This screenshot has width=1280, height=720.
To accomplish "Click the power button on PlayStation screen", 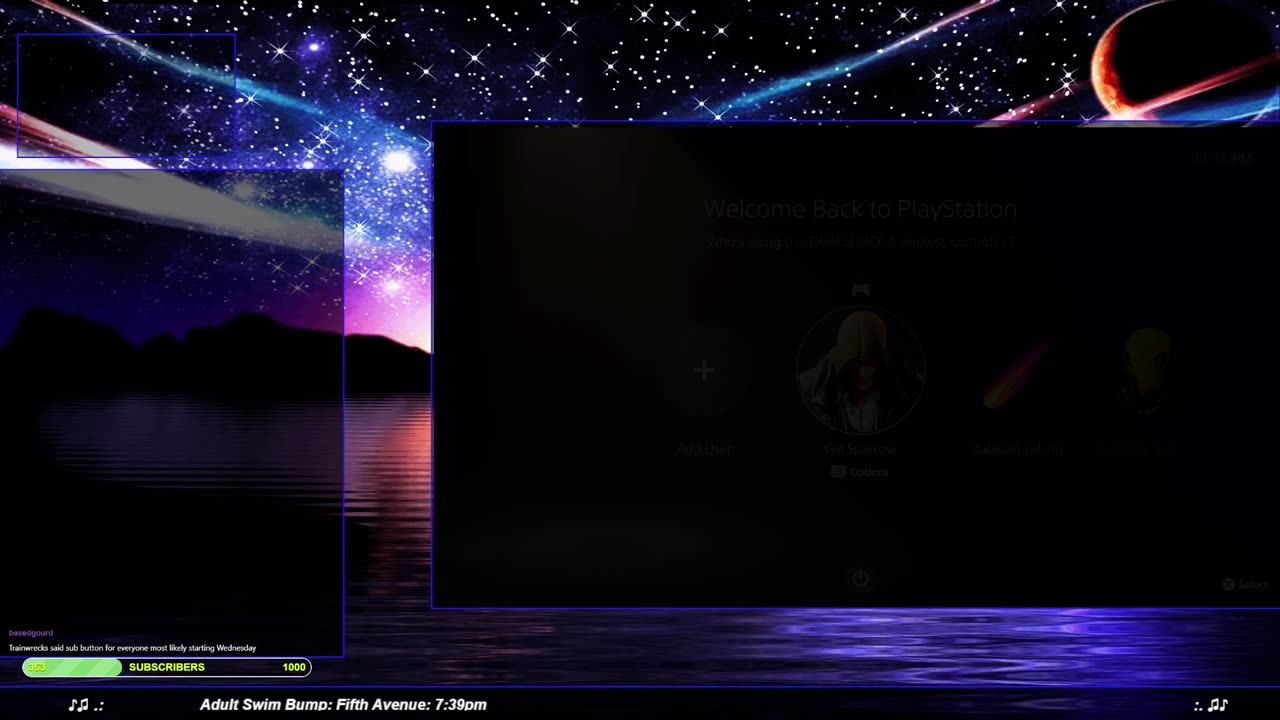I will coord(860,578).
